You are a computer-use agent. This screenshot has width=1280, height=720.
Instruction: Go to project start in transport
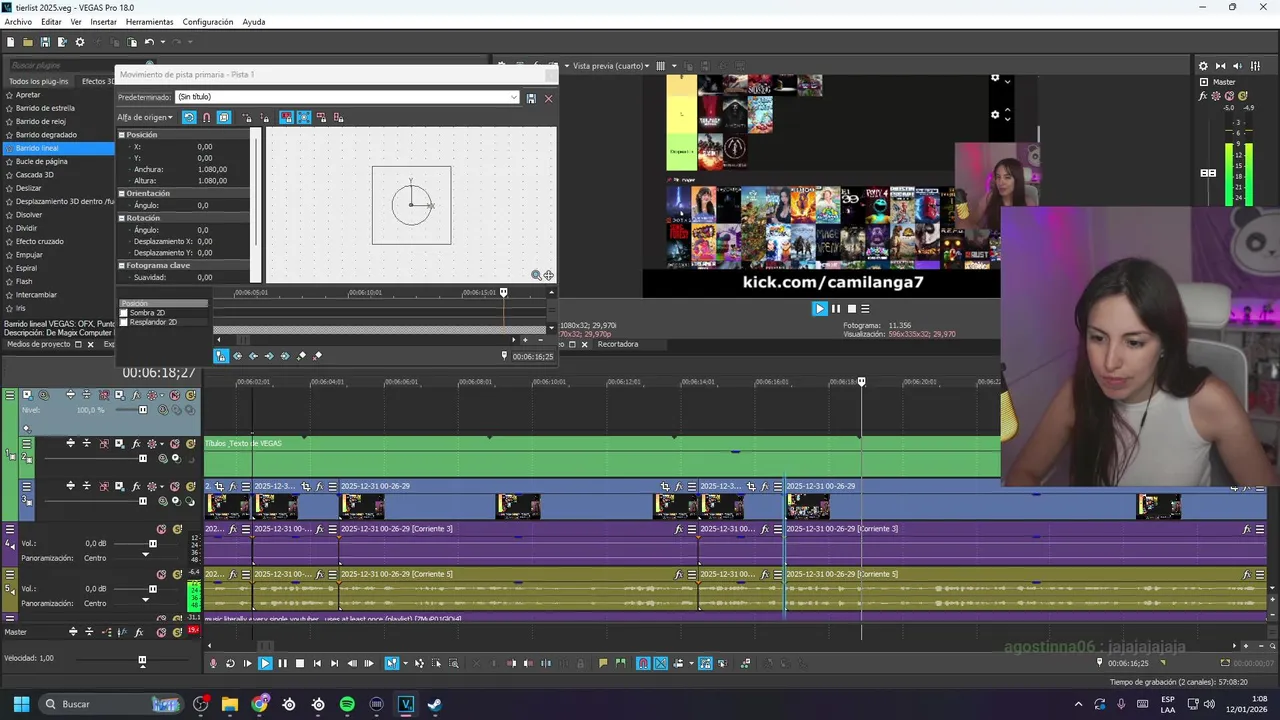click(317, 664)
